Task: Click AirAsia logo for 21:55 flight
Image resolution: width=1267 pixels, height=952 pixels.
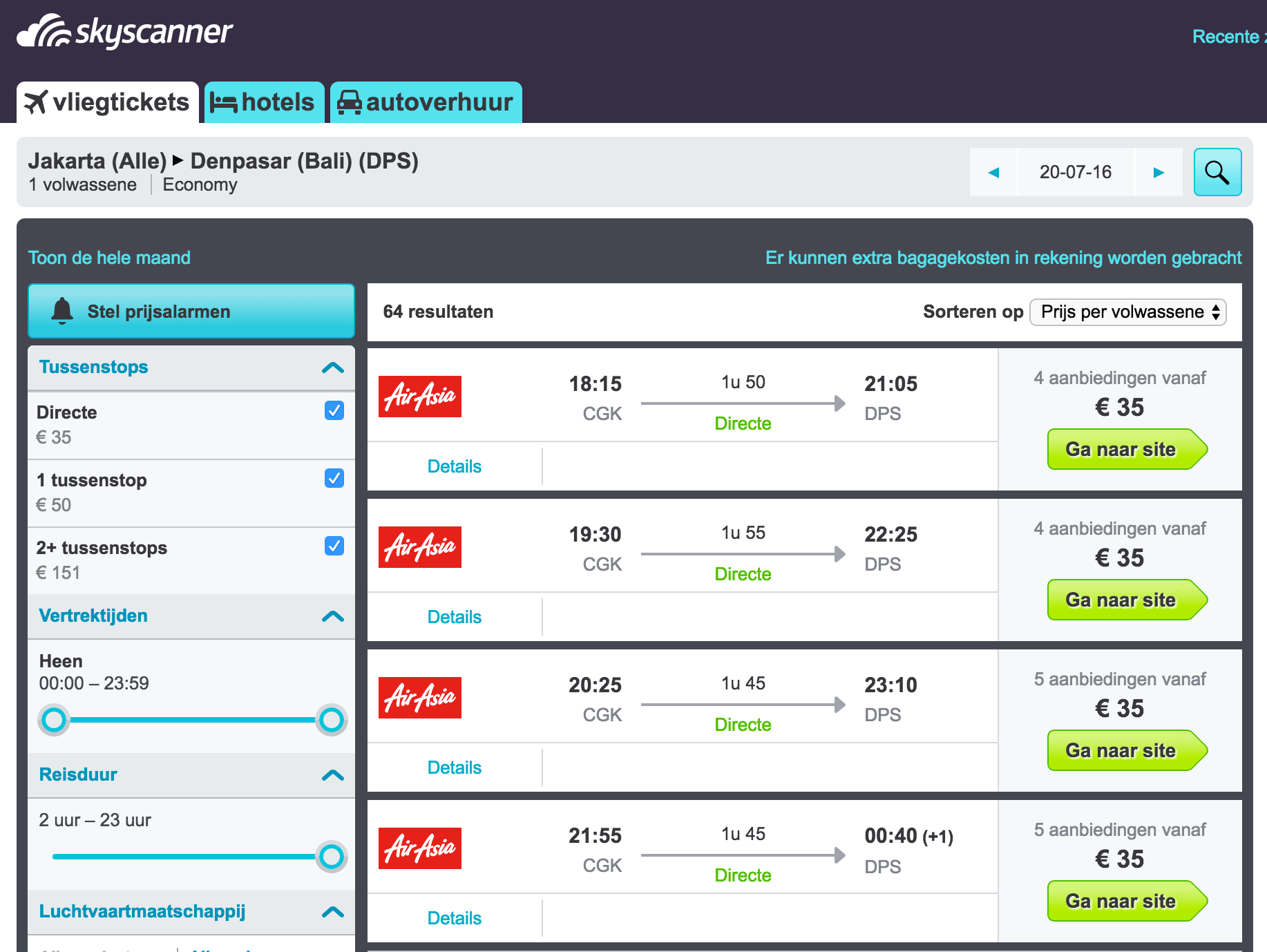Action: coord(420,848)
